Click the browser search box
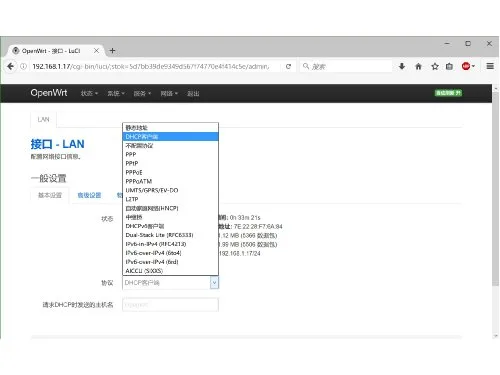The height and width of the screenshot is (375, 500). click(x=347, y=66)
